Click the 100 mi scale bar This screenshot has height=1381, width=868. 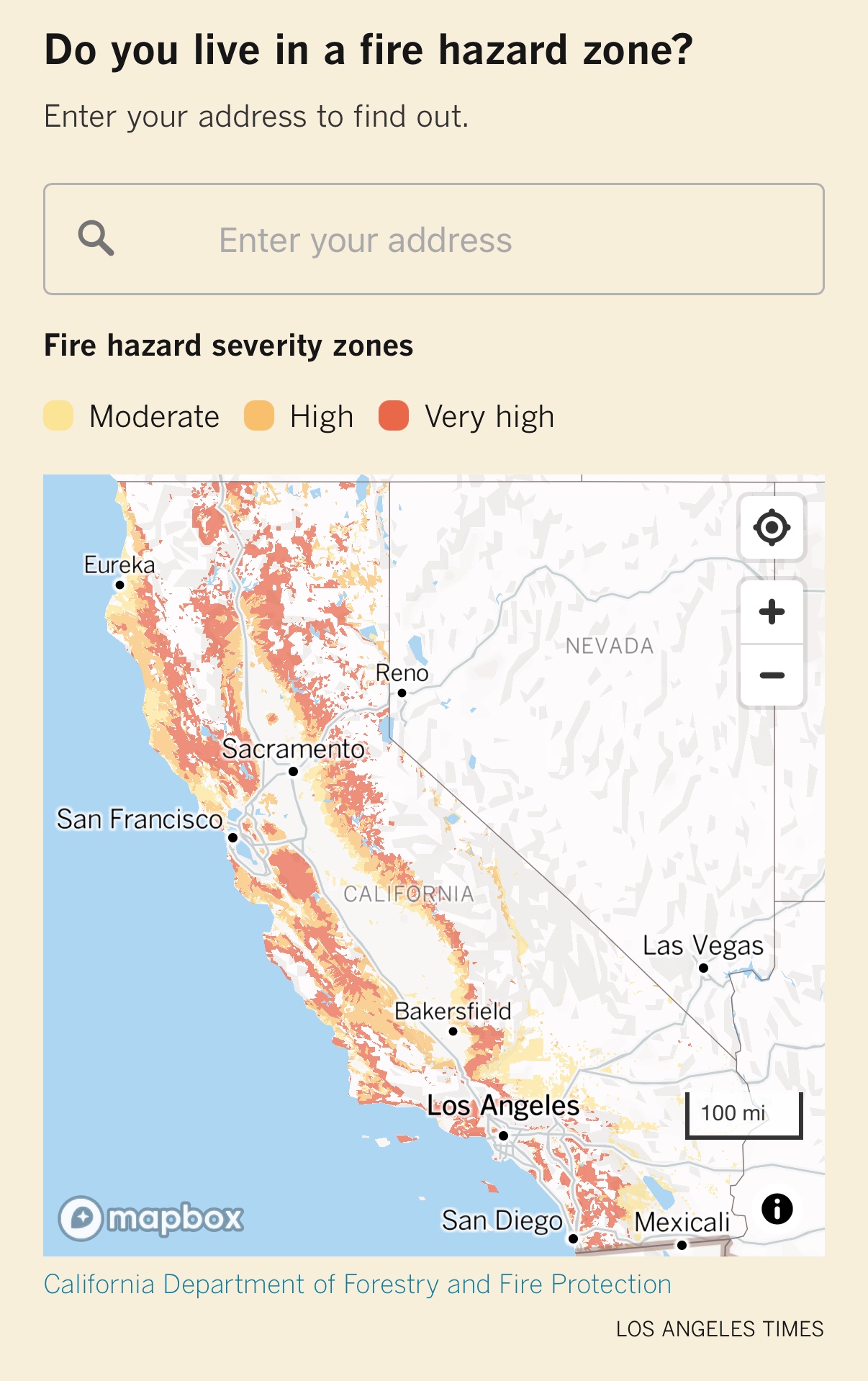pos(743,1114)
